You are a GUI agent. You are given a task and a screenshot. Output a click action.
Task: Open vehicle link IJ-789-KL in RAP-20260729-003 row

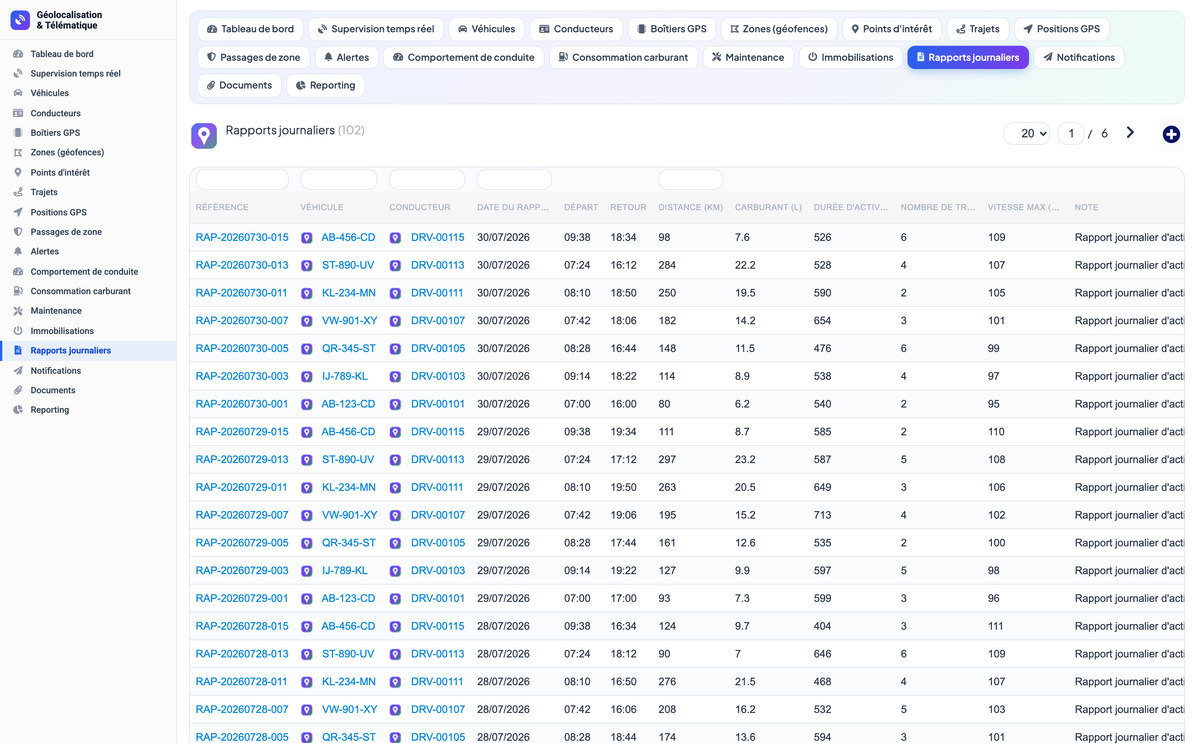(344, 571)
